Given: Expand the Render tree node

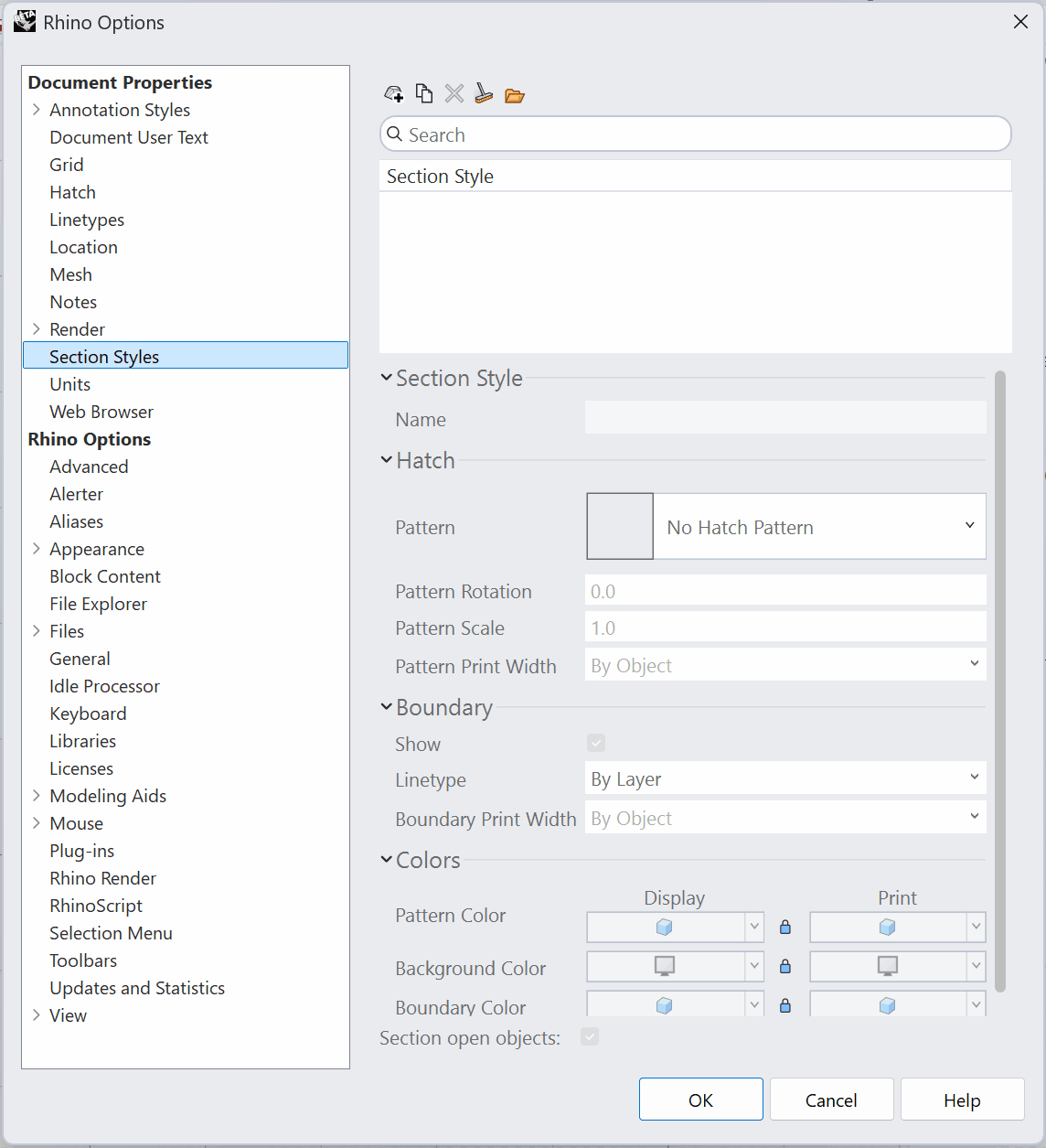Looking at the screenshot, I should pos(37,329).
